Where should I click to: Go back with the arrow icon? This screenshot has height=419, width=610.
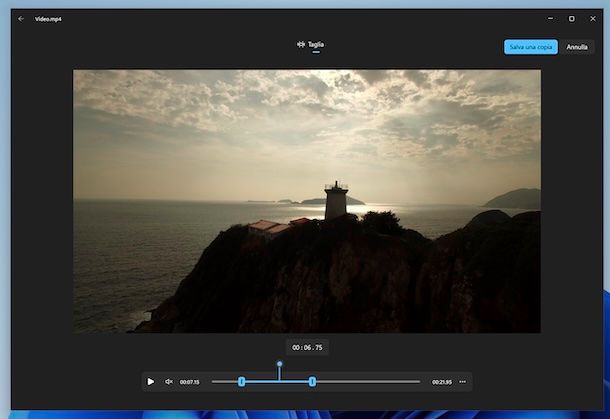(21, 19)
